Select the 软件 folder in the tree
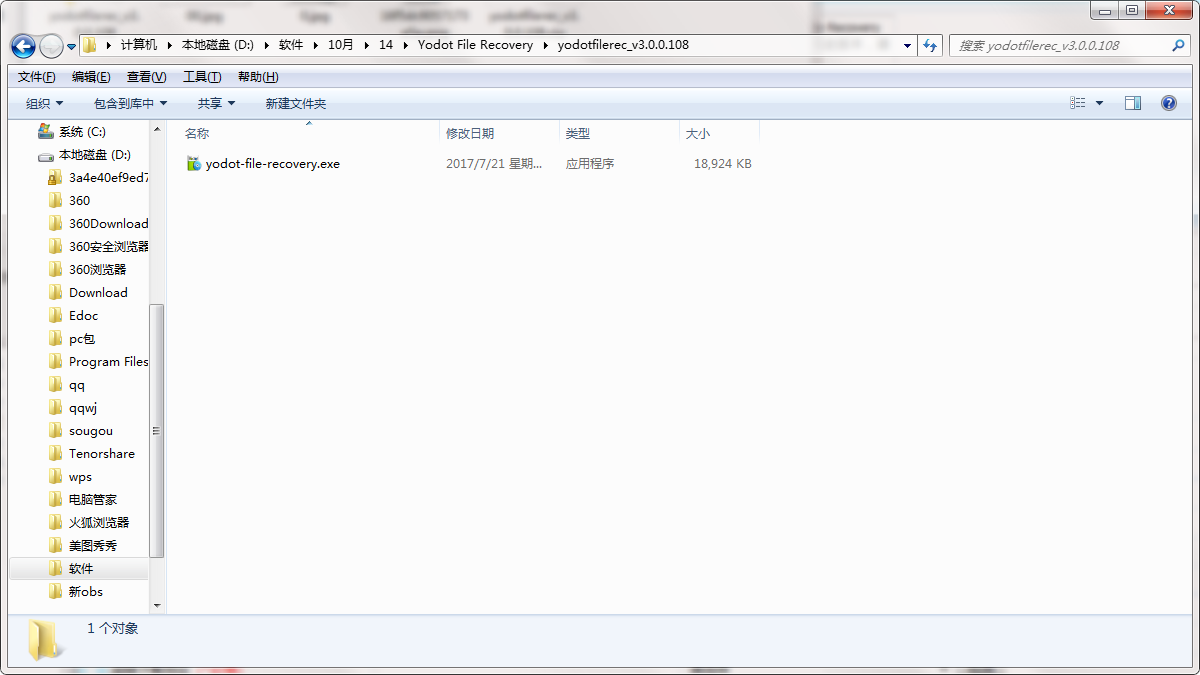 point(80,568)
